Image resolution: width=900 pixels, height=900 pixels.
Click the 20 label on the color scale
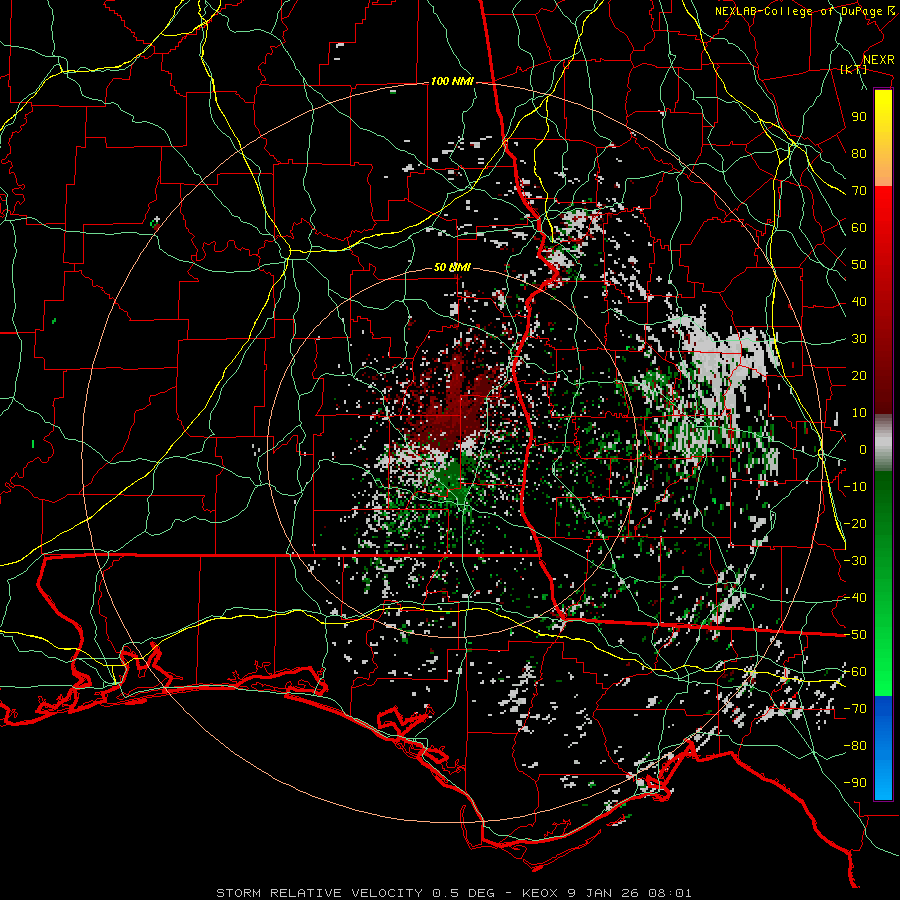[859, 376]
